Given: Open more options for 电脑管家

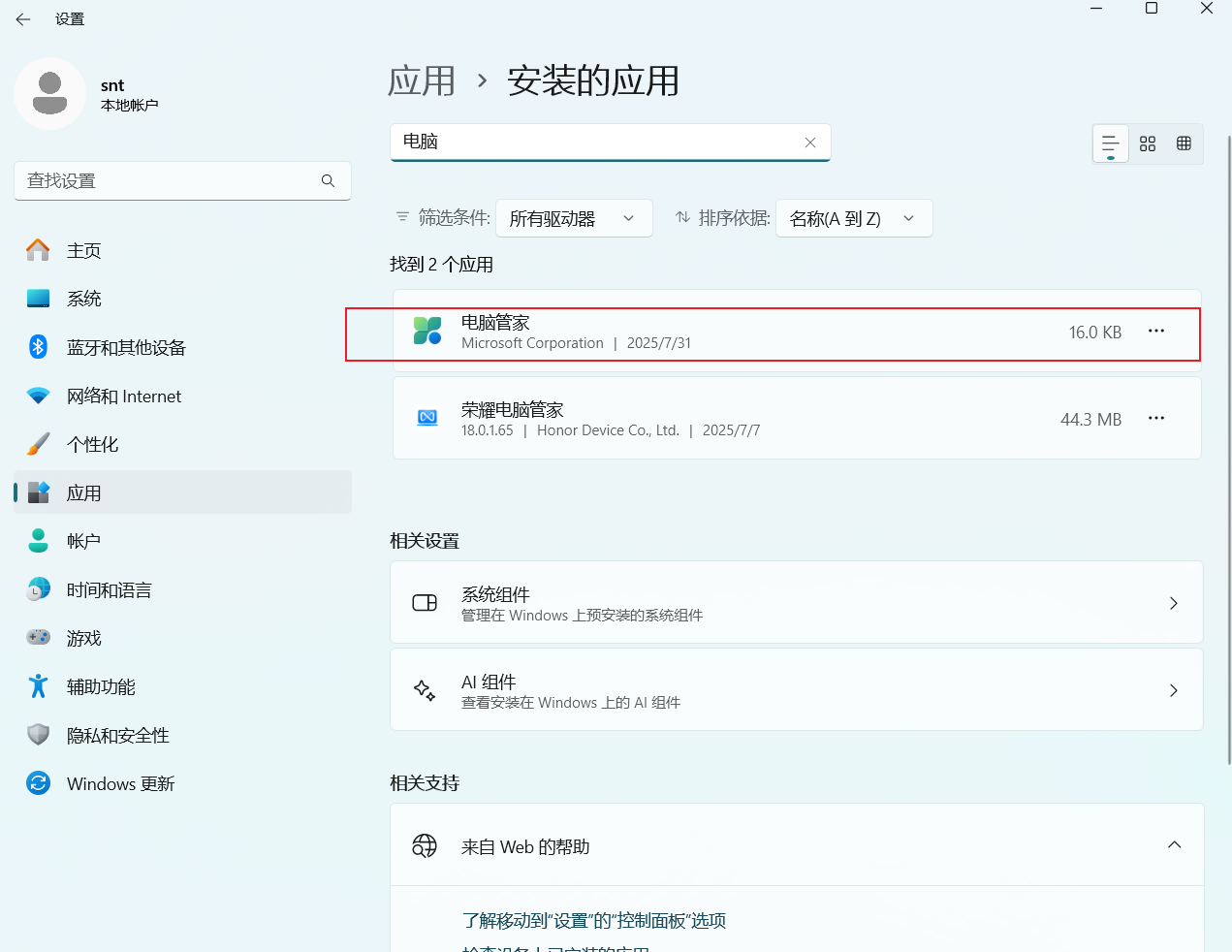Looking at the screenshot, I should (1156, 332).
